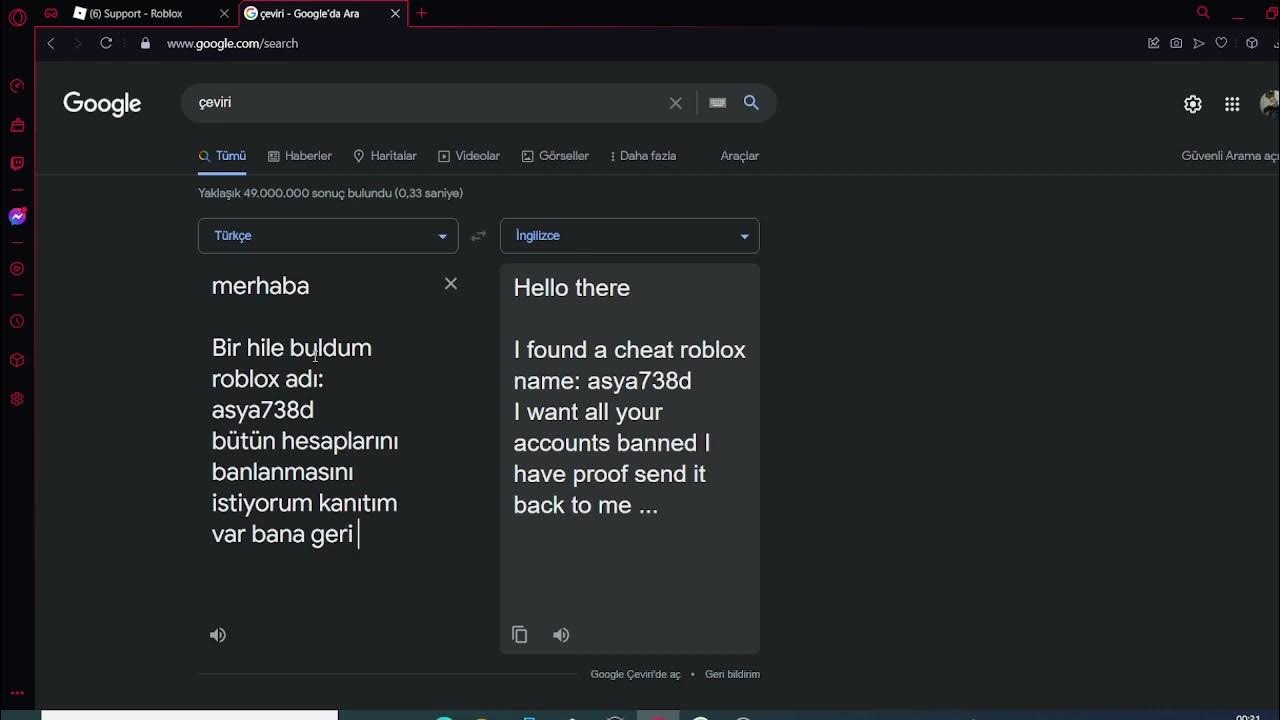The image size is (1280, 720).
Task: Open Extensions cube in sidebar
Action: coord(17,360)
